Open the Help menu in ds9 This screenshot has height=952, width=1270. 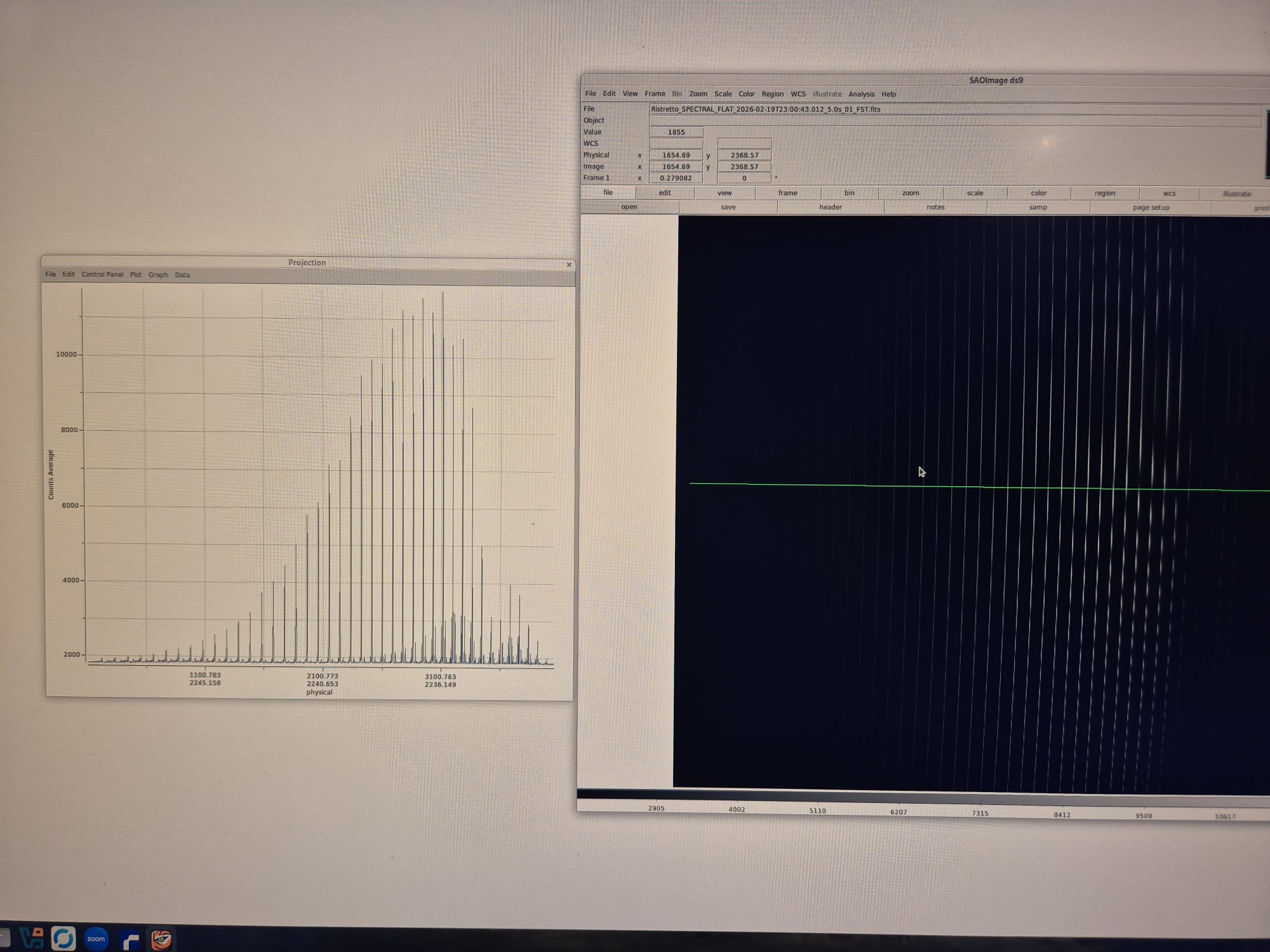click(x=888, y=94)
